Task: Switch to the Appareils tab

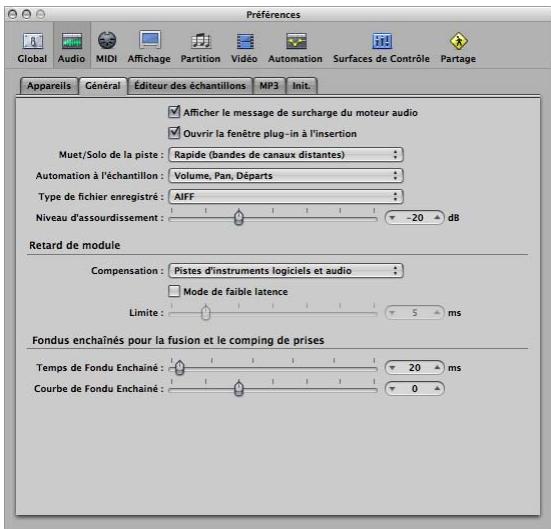Action: [49, 86]
